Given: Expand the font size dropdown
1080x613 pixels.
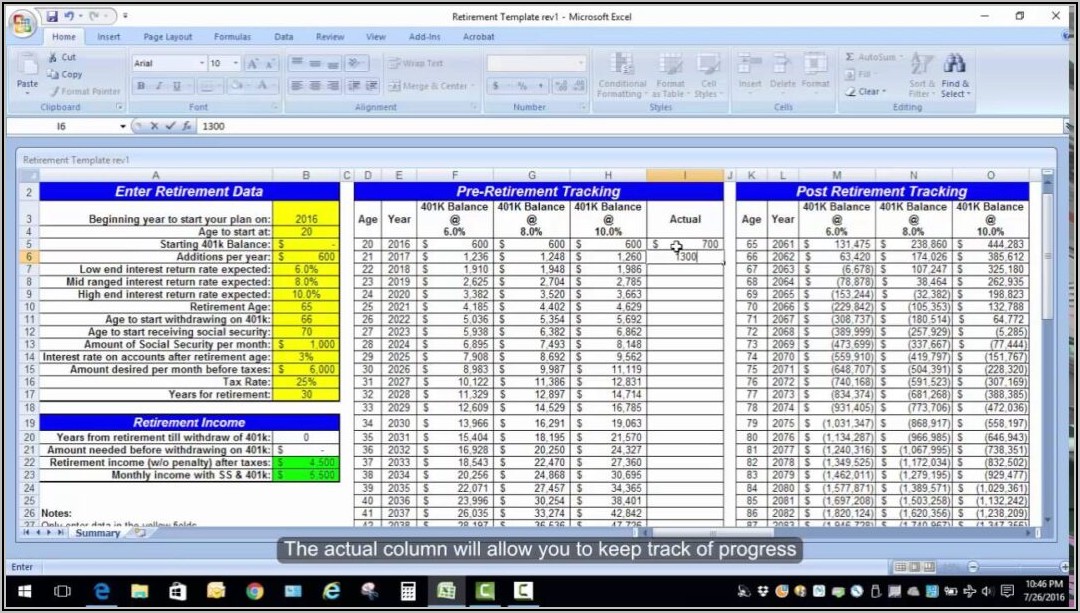Looking at the screenshot, I should 234,64.
